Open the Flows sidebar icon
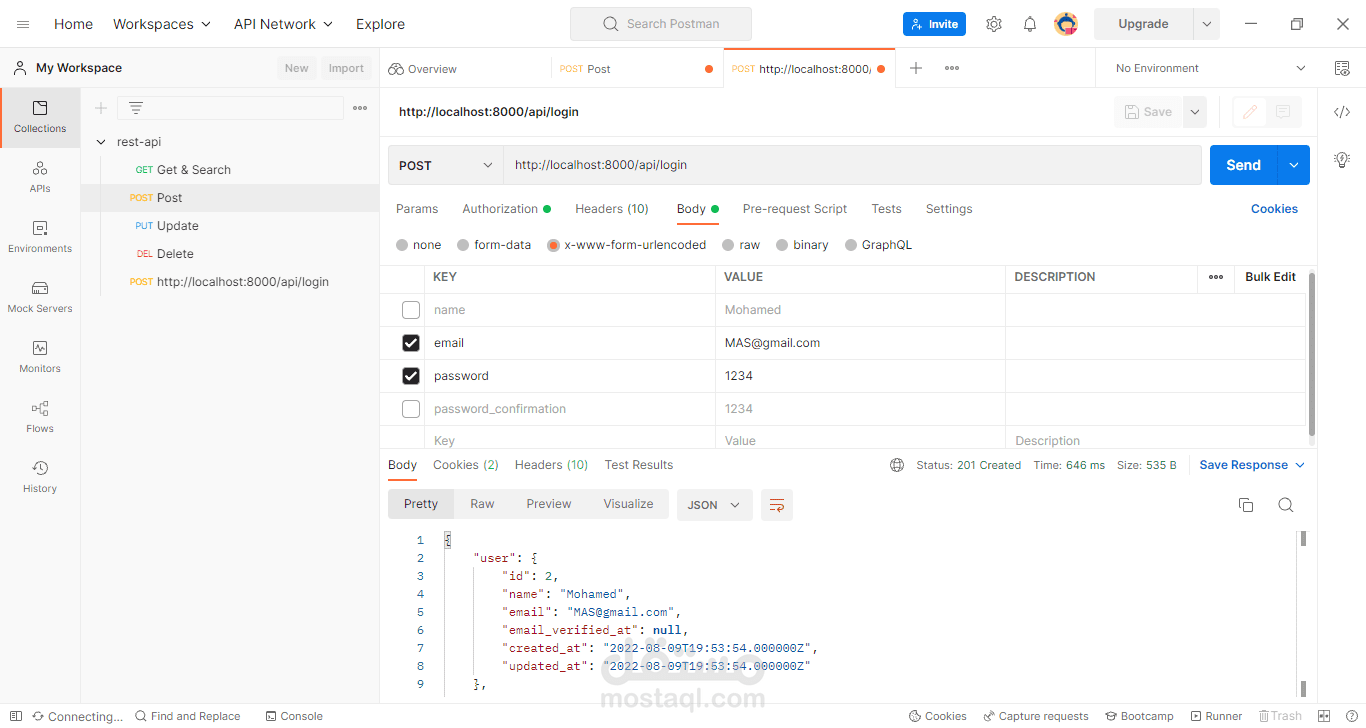Image resolution: width=1366 pixels, height=728 pixels. [40, 416]
